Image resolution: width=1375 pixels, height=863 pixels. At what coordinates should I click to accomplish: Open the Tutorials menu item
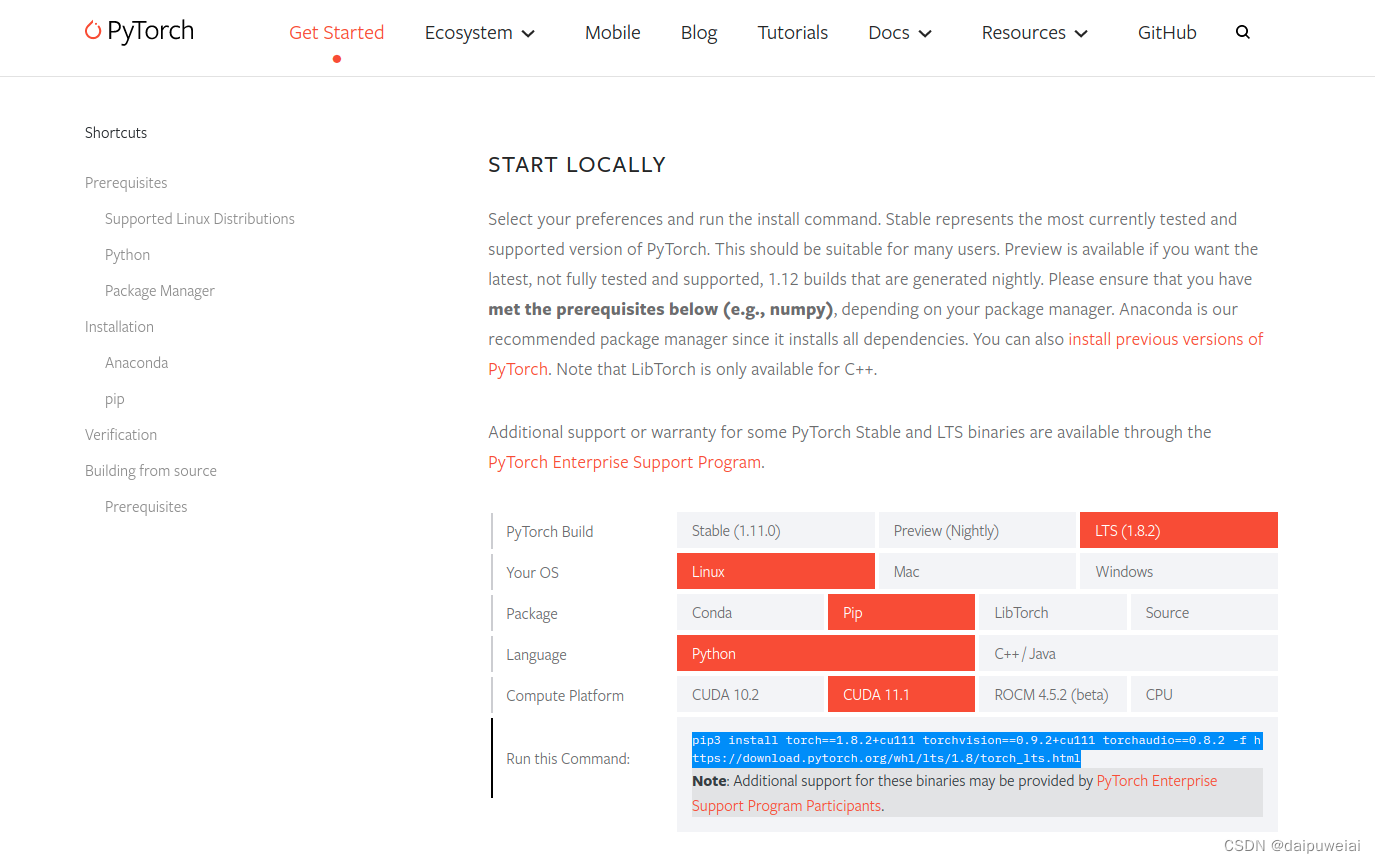pyautogui.click(x=793, y=32)
